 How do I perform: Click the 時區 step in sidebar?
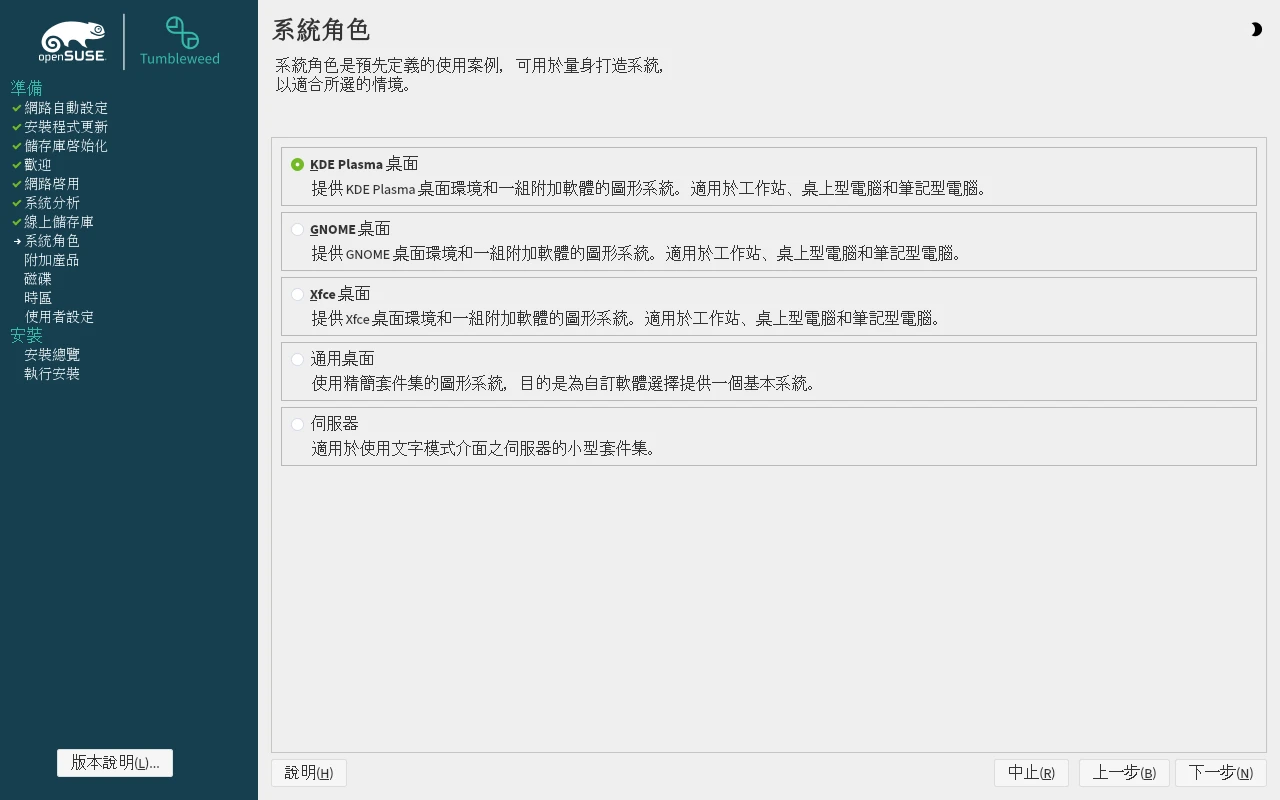tap(38, 298)
